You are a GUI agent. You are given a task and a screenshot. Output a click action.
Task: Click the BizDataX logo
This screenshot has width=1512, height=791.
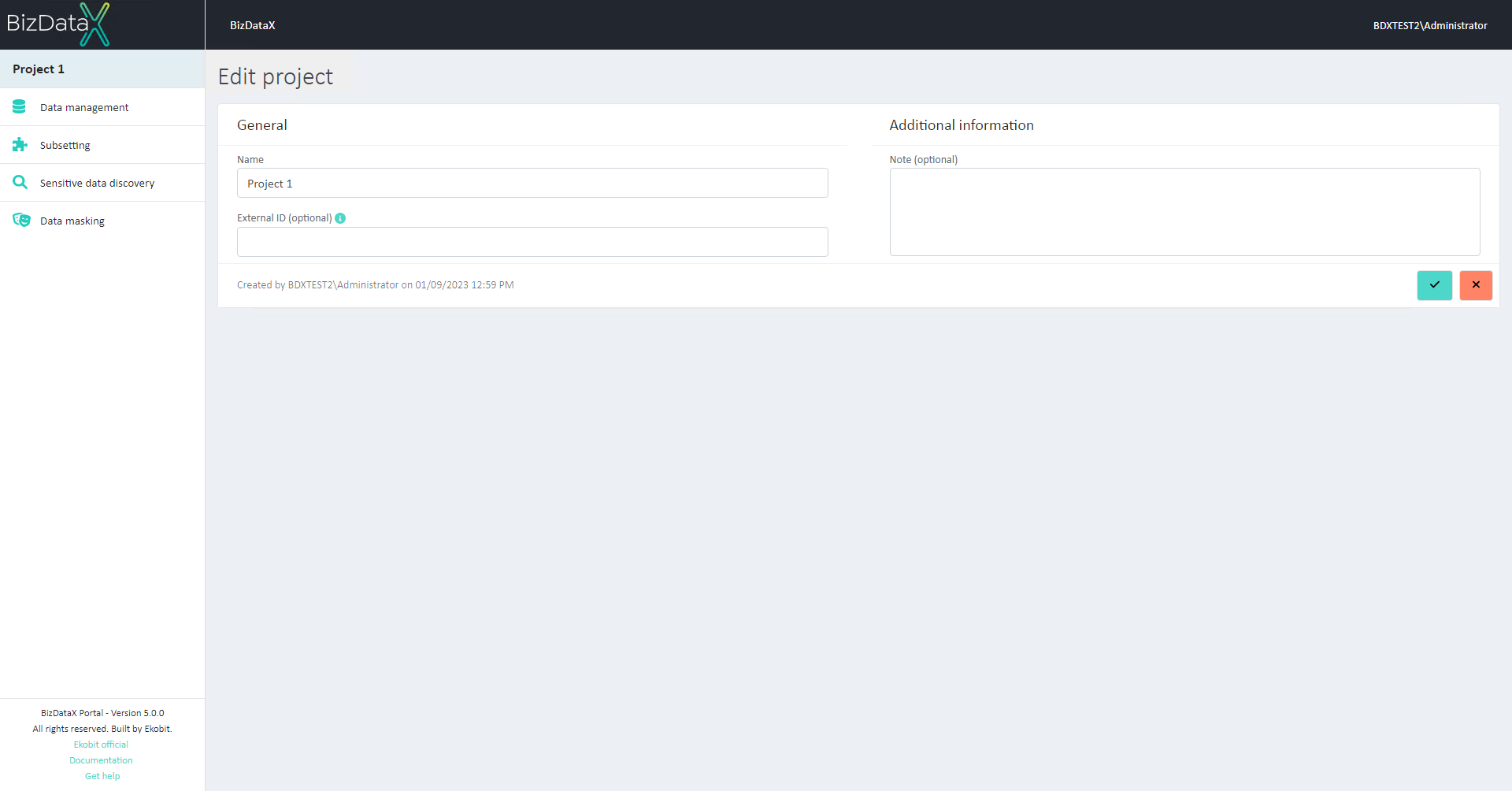[x=58, y=24]
